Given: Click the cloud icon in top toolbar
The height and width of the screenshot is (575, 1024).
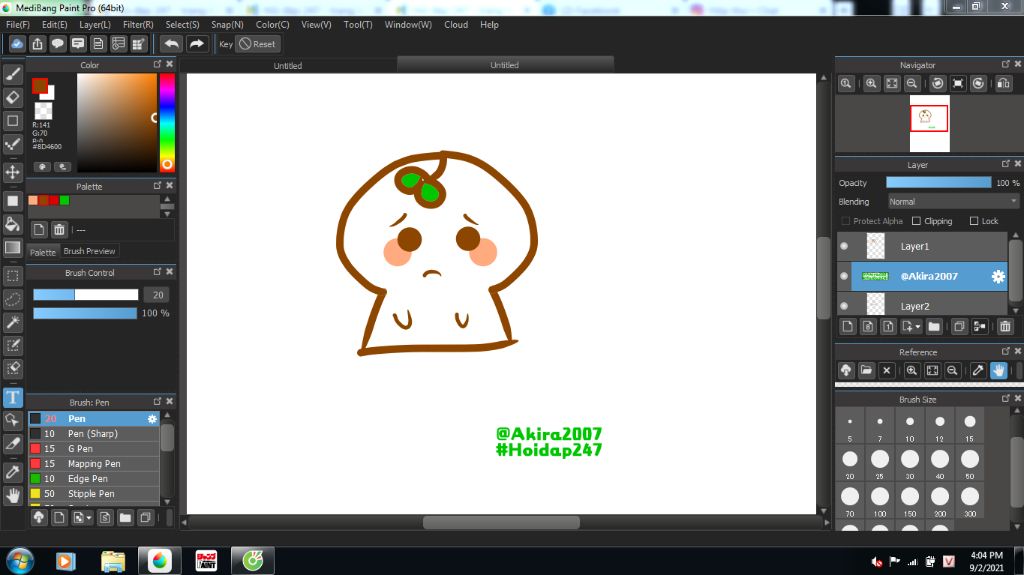Looking at the screenshot, I should (17, 44).
